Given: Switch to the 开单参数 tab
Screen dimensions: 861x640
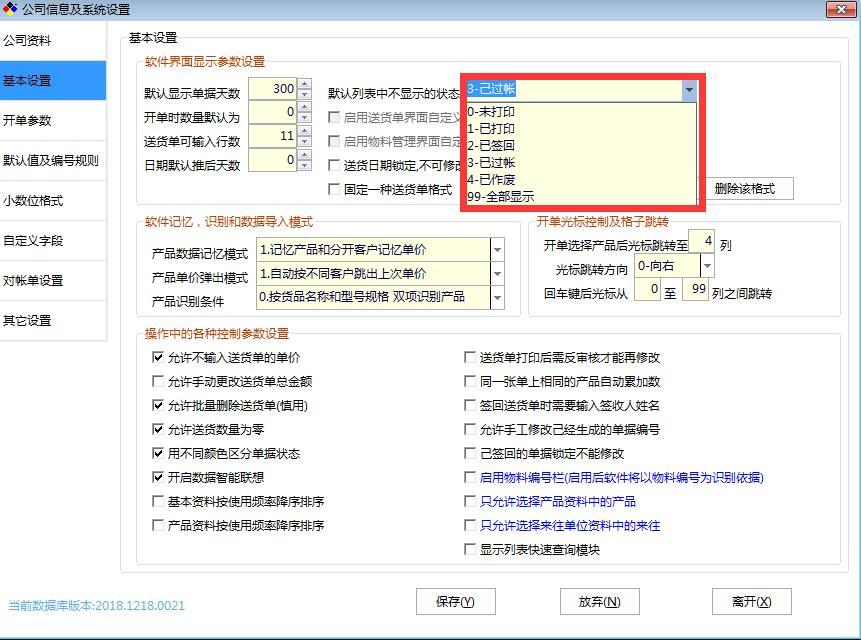Looking at the screenshot, I should pyautogui.click(x=53, y=120).
